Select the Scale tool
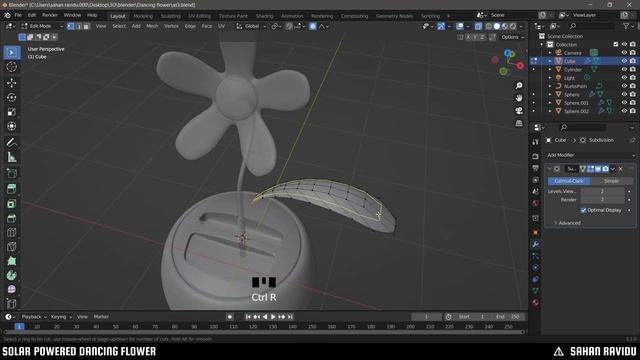The image size is (640, 360). click(x=11, y=111)
